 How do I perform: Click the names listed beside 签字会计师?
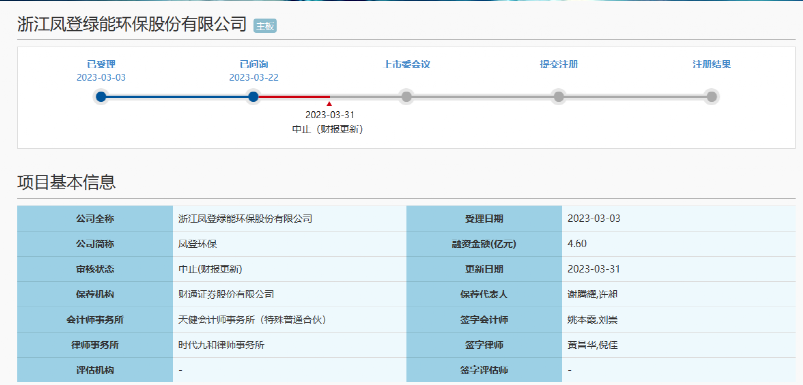pyautogui.click(x=593, y=320)
